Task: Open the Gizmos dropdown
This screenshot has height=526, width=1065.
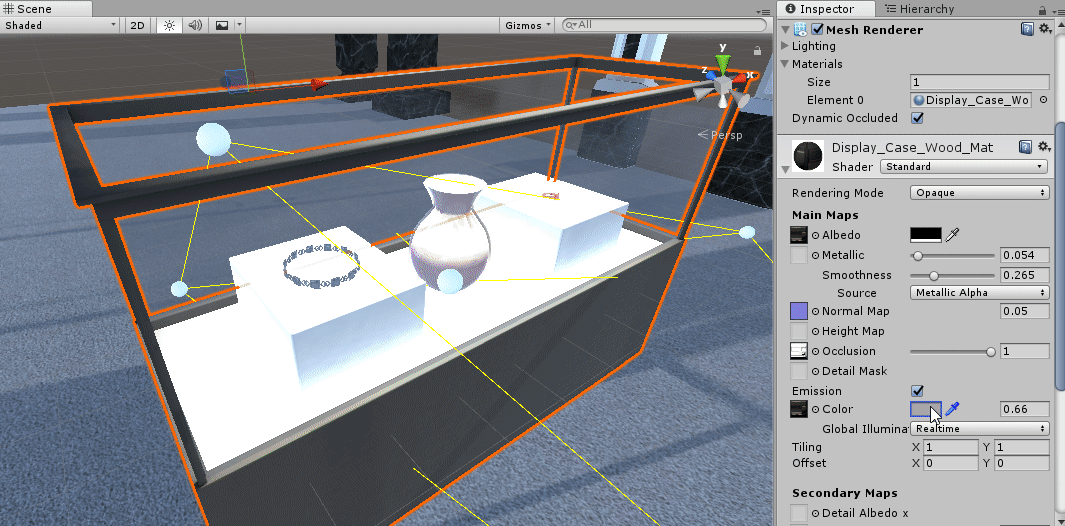Action: coord(528,25)
